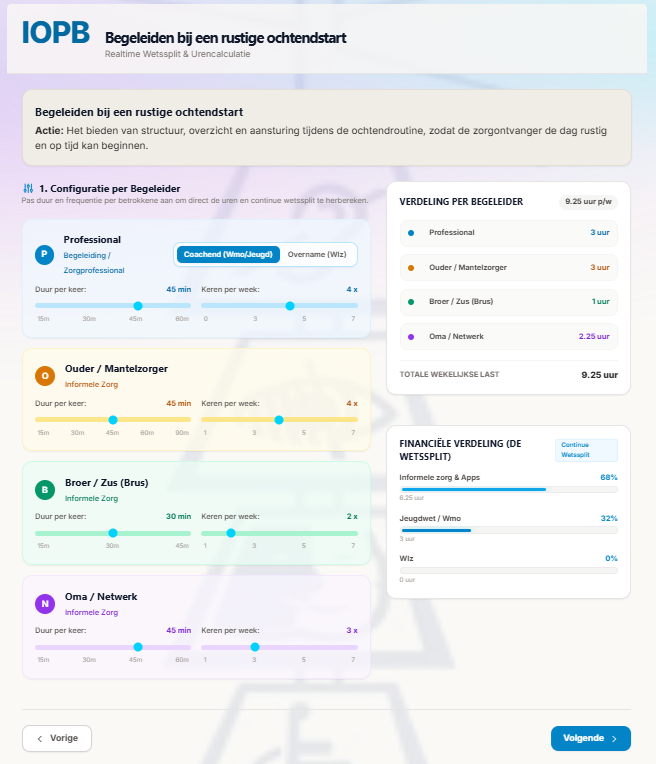
Task: Adjust the Oma / Netwerk Duur per keer slider
Action: click(x=113, y=647)
